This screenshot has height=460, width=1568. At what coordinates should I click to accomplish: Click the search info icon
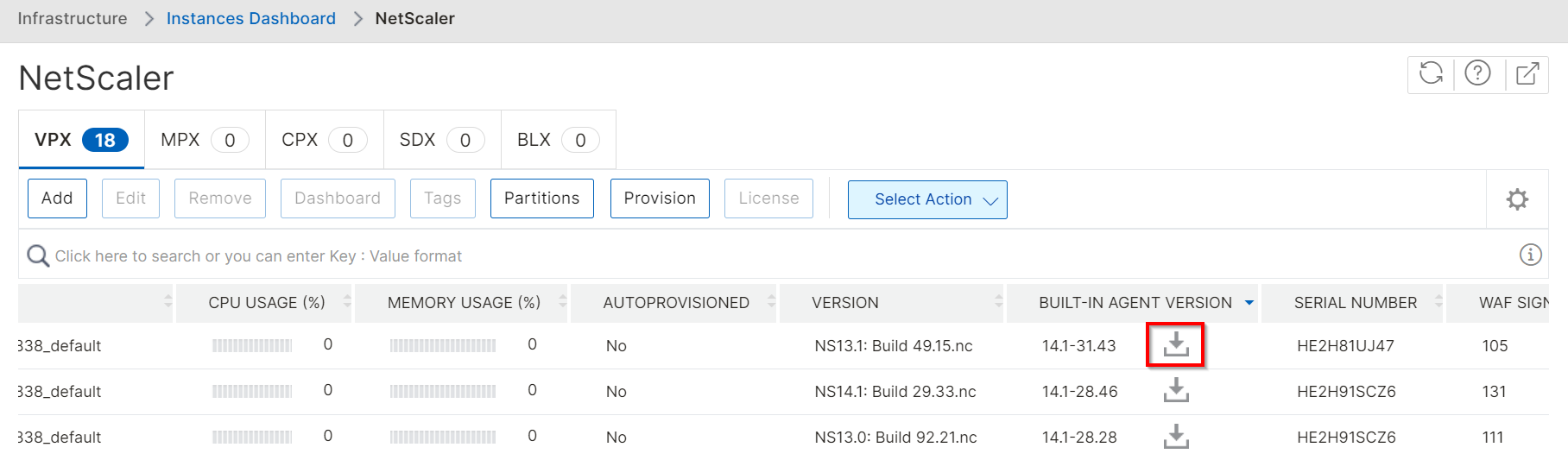pyautogui.click(x=1530, y=255)
